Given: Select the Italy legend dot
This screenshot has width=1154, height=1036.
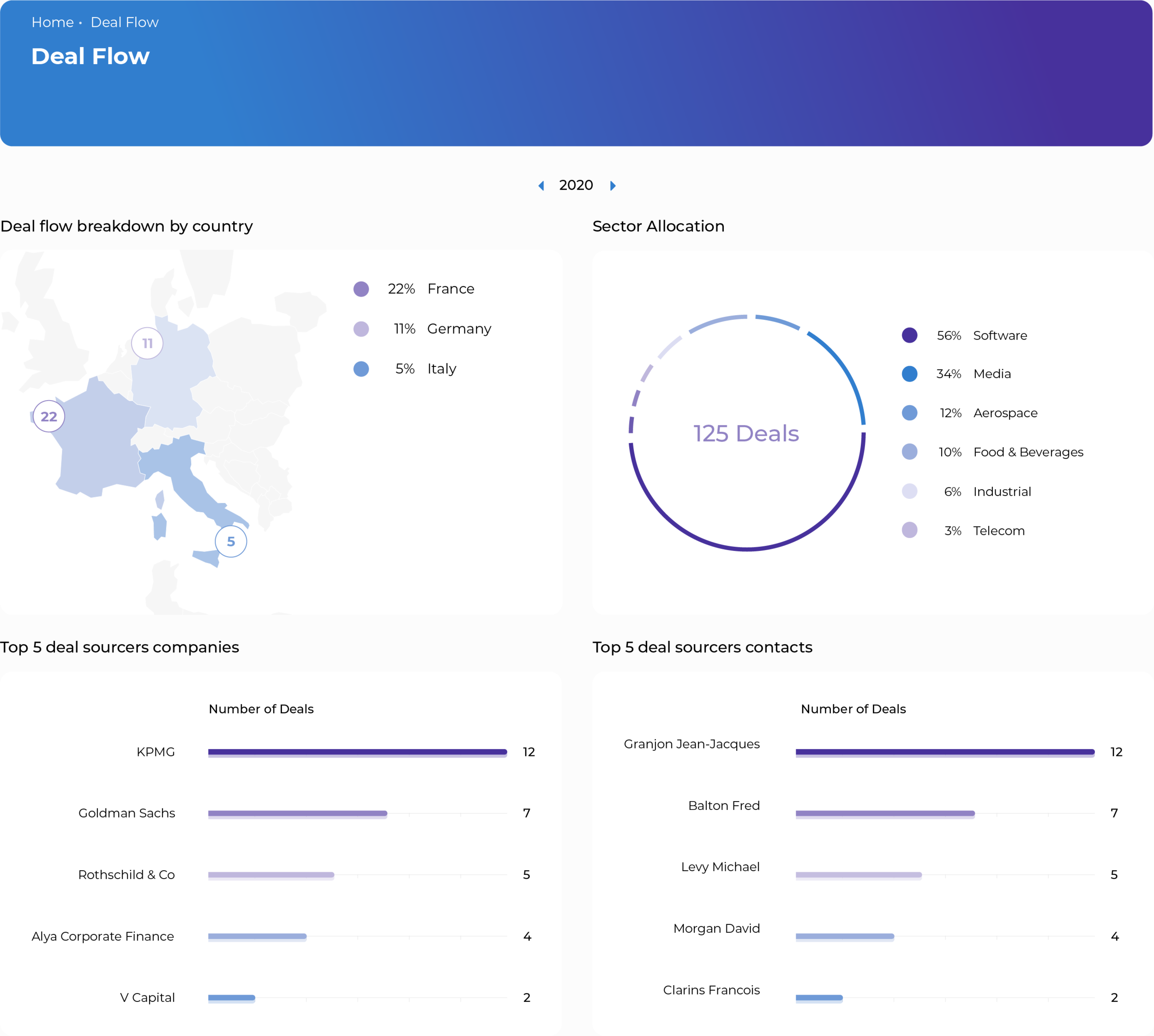Looking at the screenshot, I should (361, 369).
